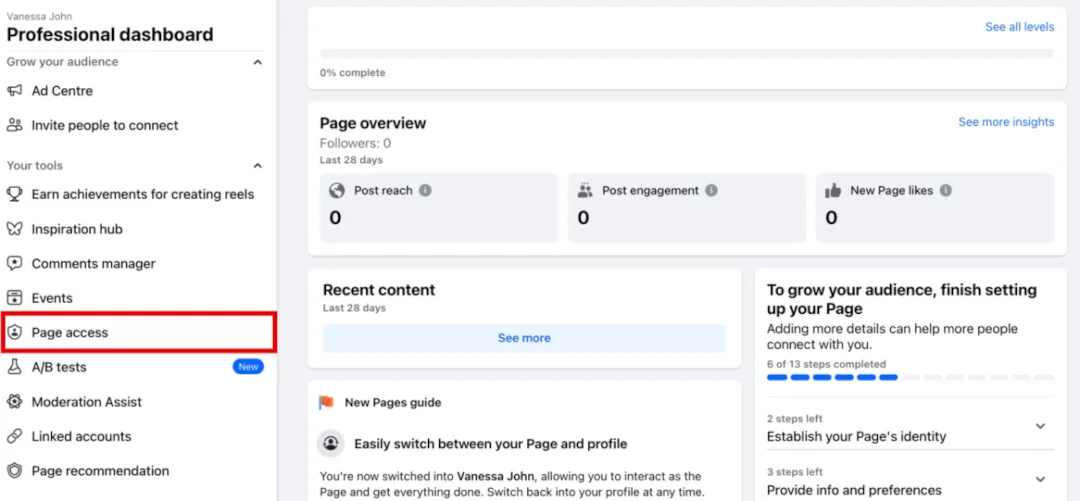Screen dimensions: 1080x501
Task: Click the 6 of 13 steps completed text
Action: pyautogui.click(x=827, y=364)
